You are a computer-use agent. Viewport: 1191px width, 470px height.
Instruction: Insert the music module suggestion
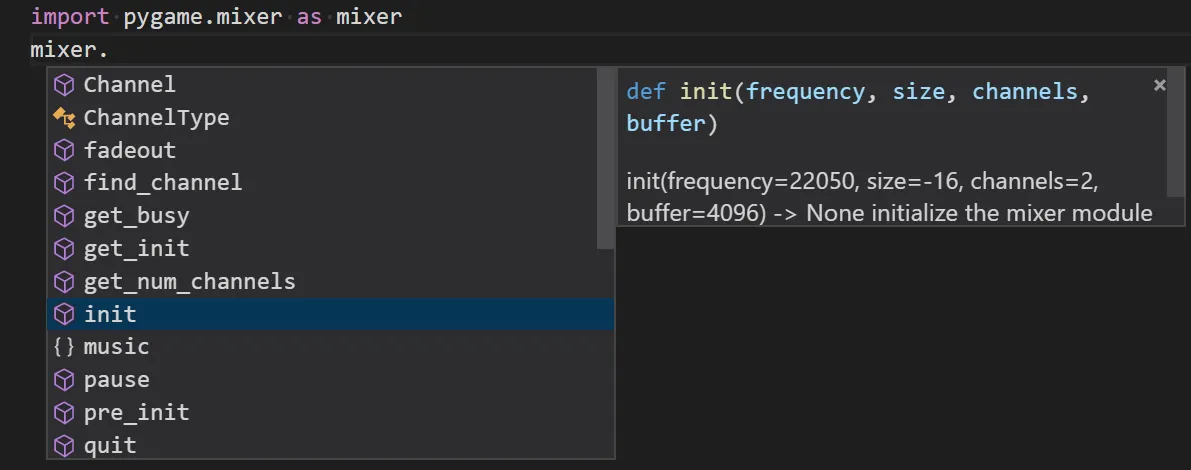tap(116, 347)
